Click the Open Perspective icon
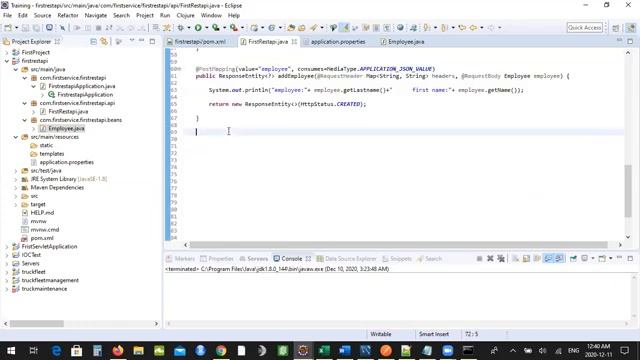 click(616, 28)
